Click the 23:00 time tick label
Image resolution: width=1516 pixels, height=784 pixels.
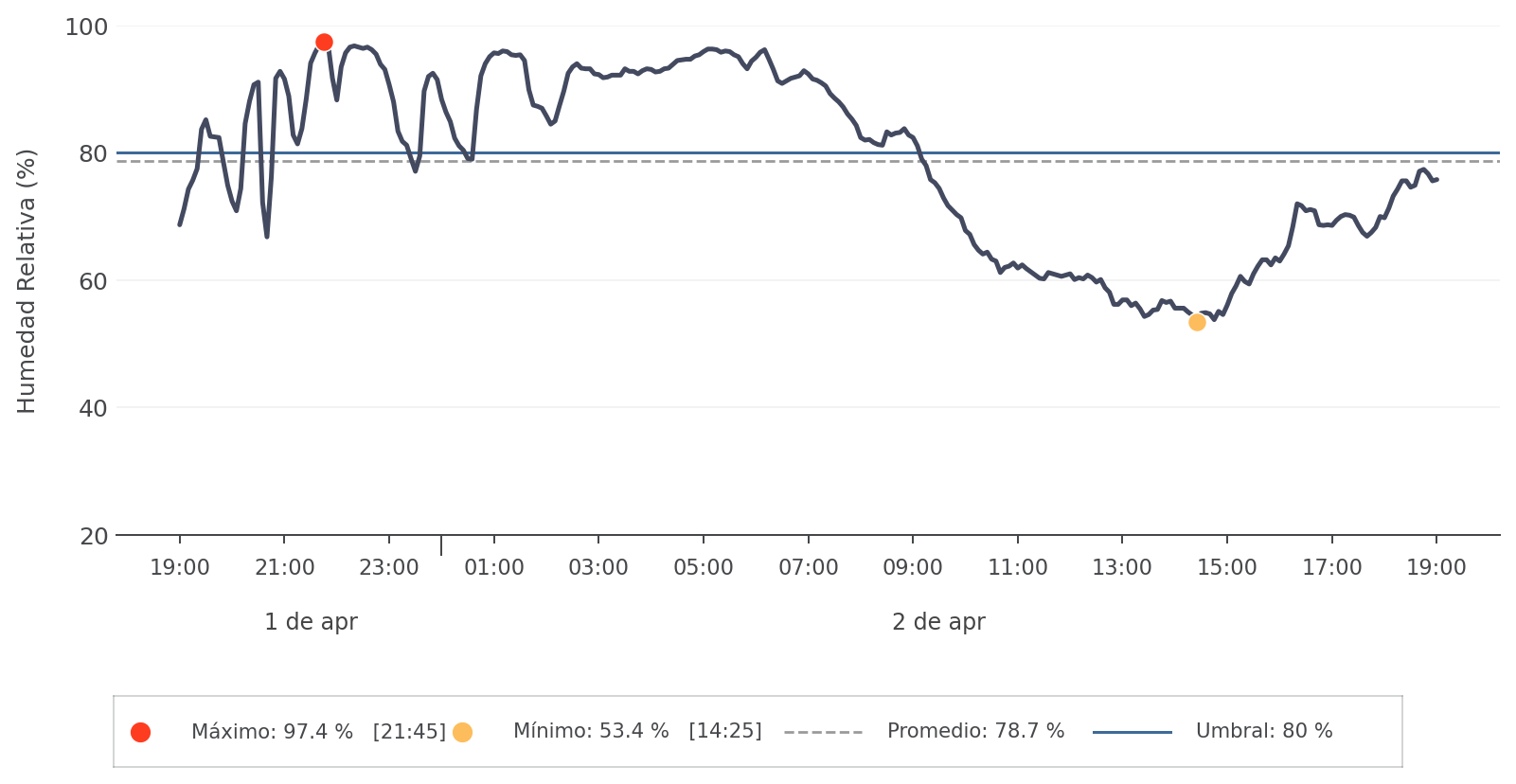[389, 568]
